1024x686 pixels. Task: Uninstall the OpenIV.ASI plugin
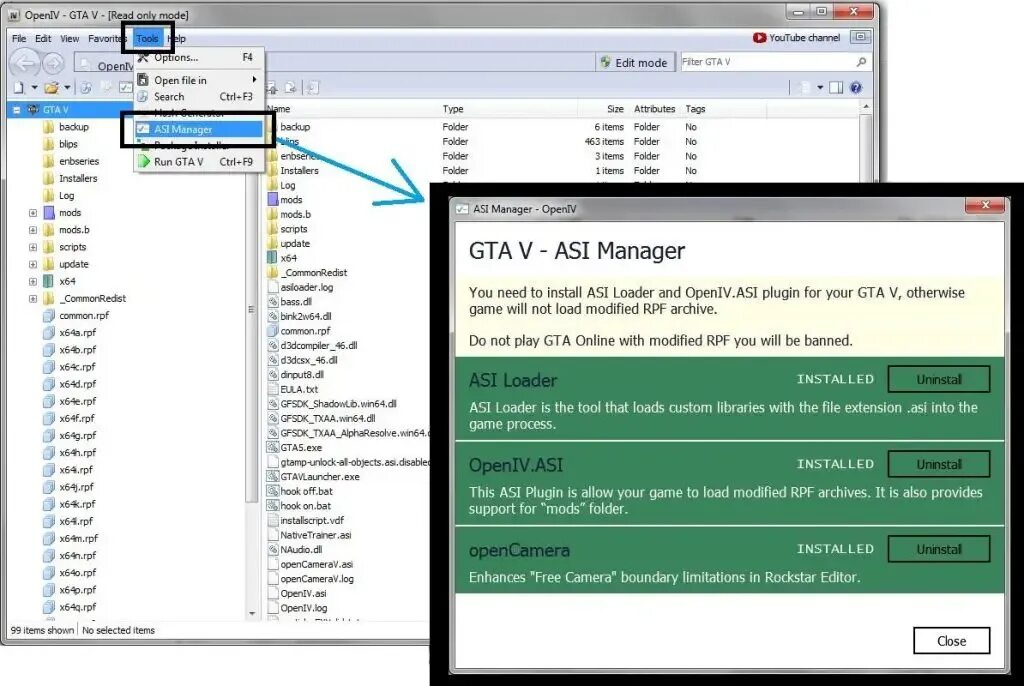938,465
